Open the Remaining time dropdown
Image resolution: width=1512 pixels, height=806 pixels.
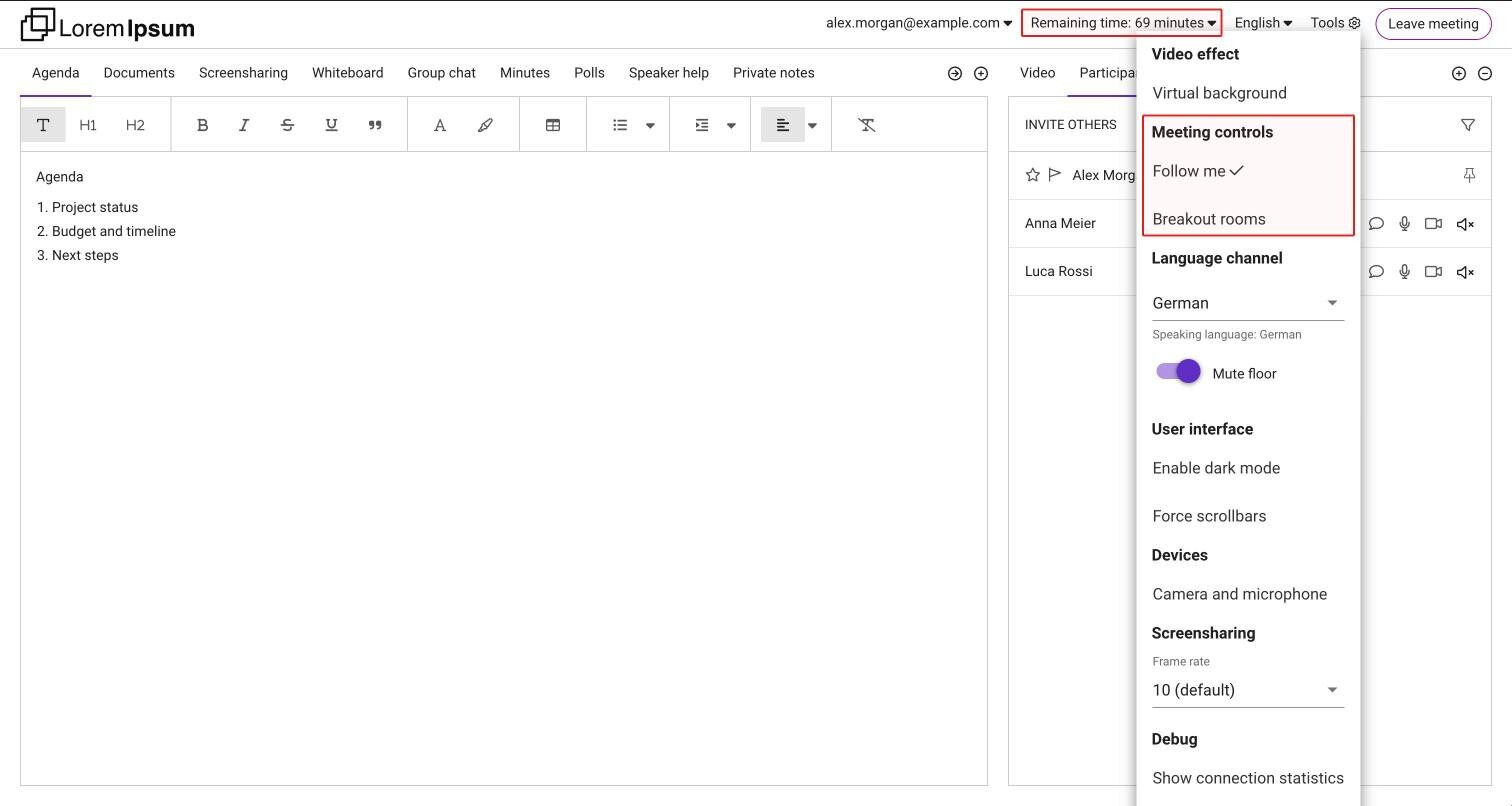1122,23
